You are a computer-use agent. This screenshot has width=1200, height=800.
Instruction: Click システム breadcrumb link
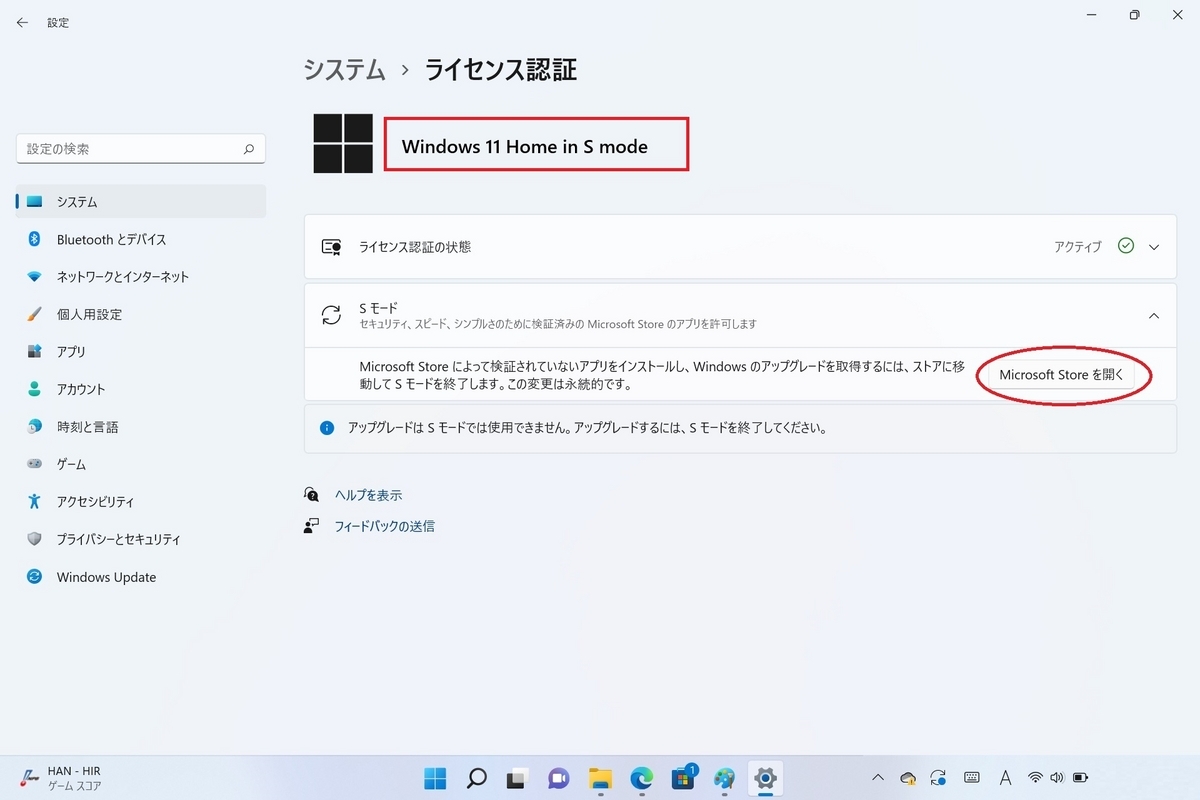(x=345, y=70)
